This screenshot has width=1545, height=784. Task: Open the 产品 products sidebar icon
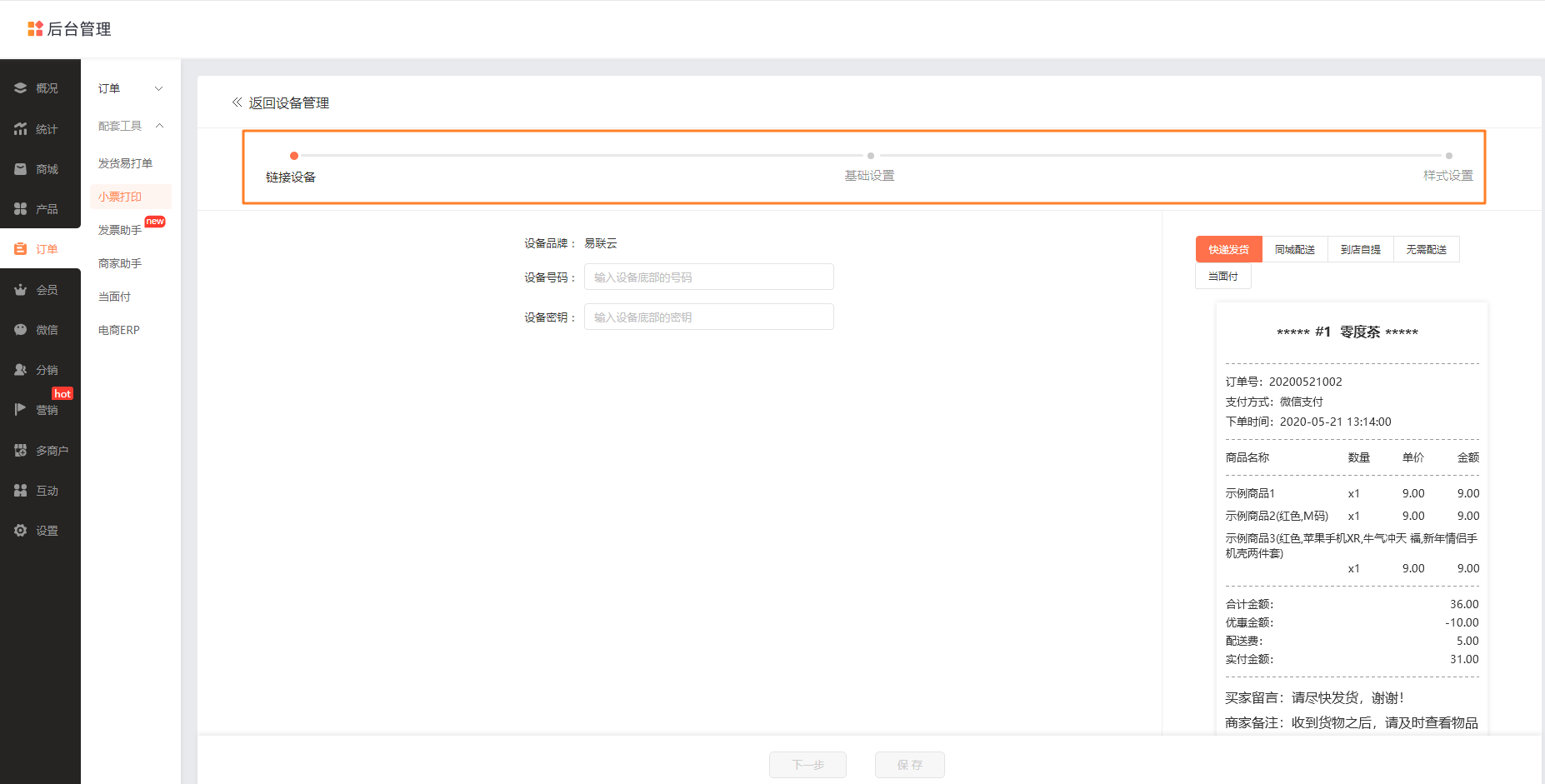click(21, 208)
